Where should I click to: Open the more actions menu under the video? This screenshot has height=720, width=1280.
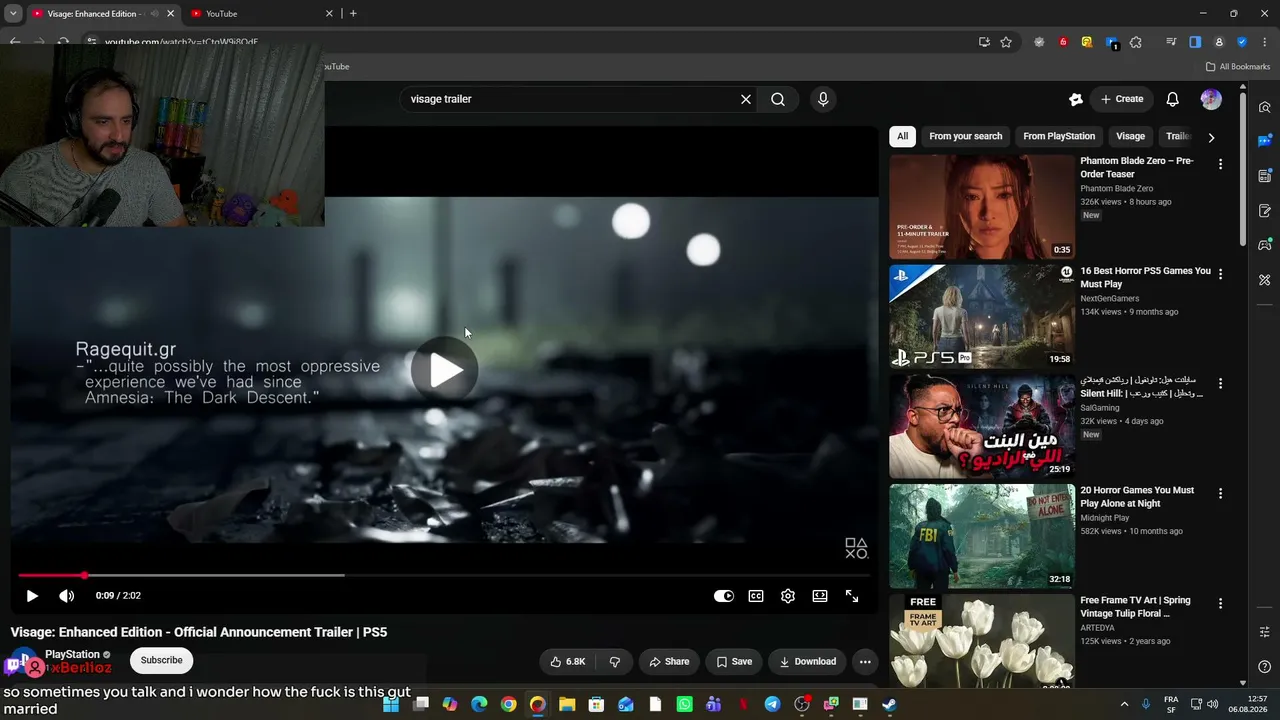click(x=865, y=661)
